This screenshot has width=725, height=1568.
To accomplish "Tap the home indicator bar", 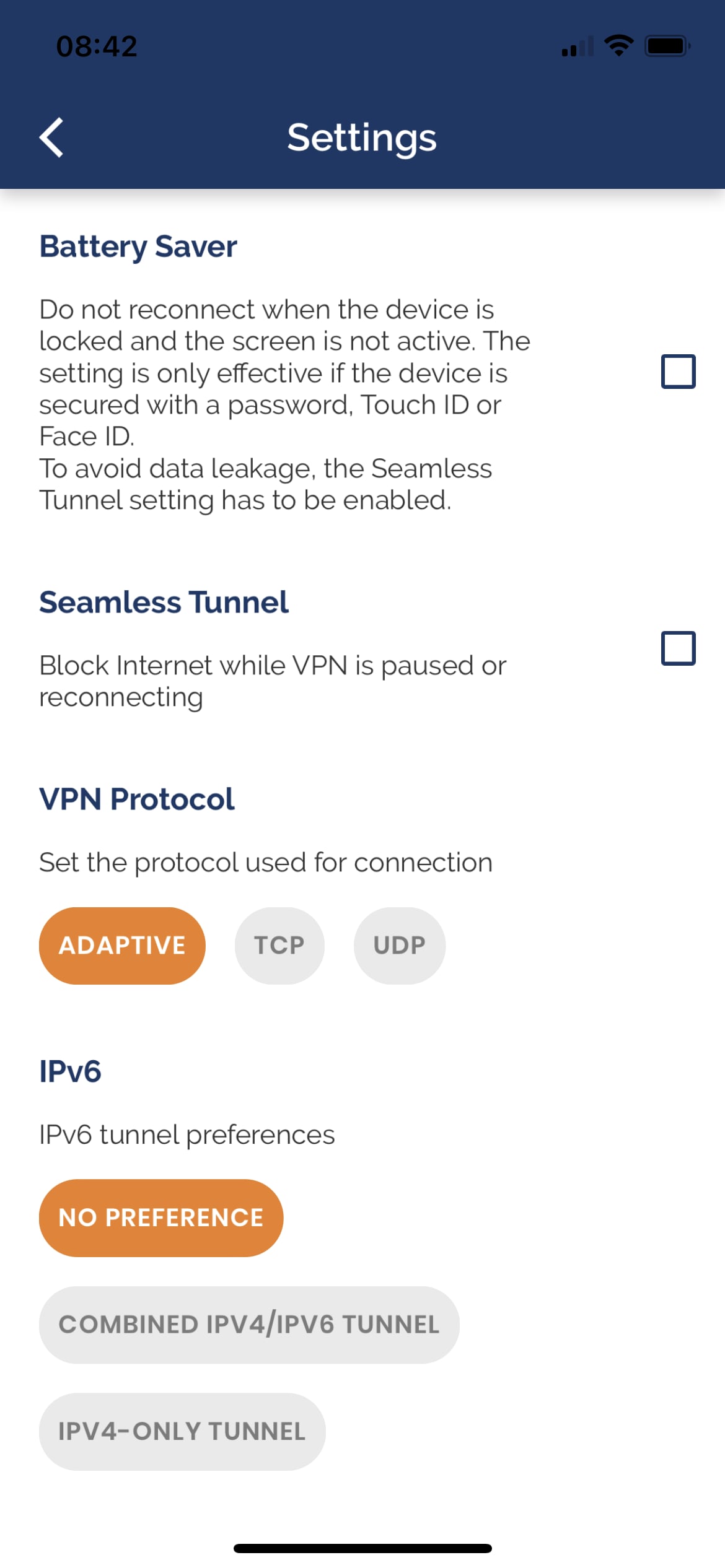I will [x=362, y=1548].
